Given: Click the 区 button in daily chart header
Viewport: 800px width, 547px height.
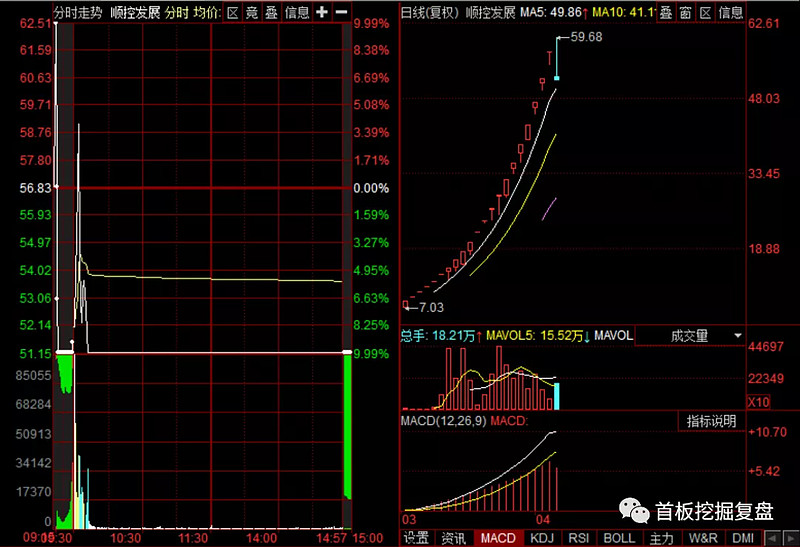Looking at the screenshot, I should tap(705, 13).
